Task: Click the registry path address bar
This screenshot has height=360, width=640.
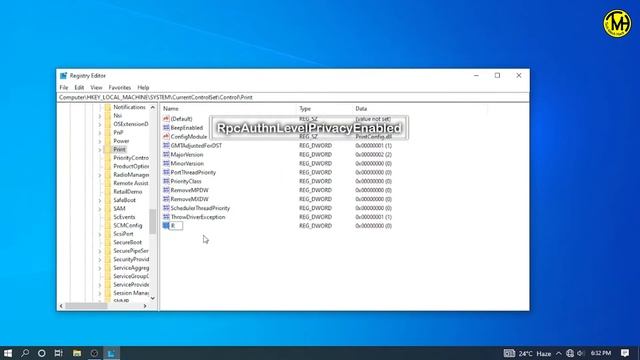Action: pyautogui.click(x=293, y=98)
